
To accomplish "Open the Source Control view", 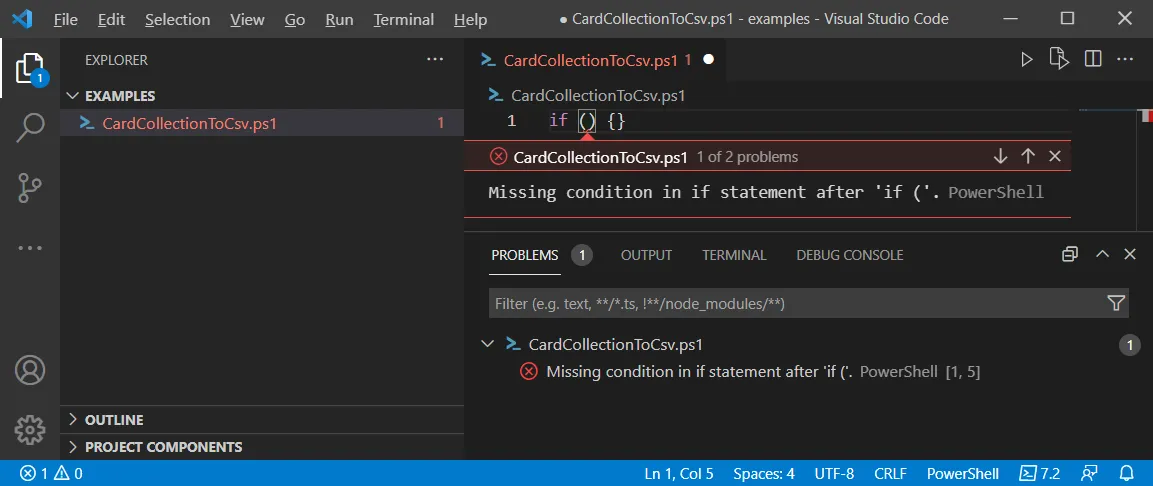I will pos(30,188).
